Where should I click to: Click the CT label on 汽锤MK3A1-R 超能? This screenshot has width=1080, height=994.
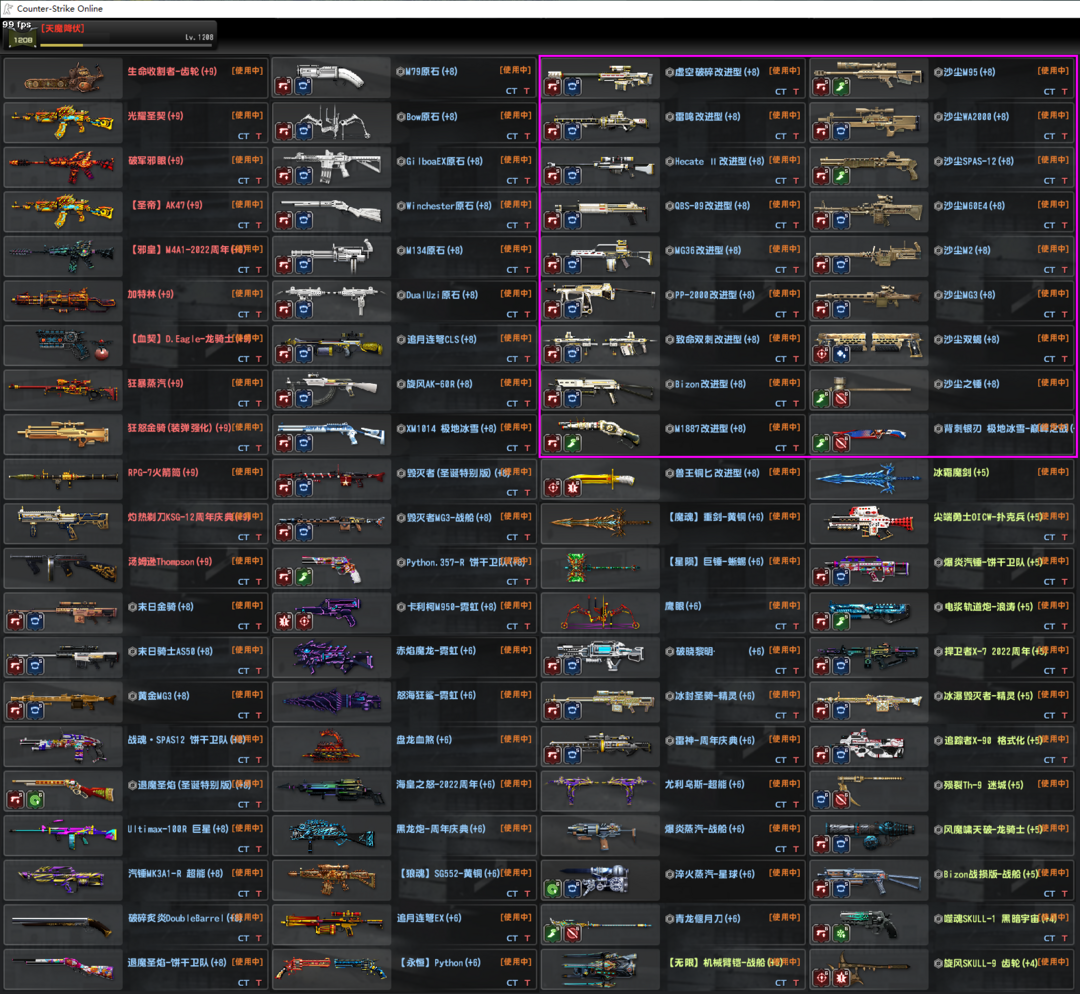click(x=243, y=893)
